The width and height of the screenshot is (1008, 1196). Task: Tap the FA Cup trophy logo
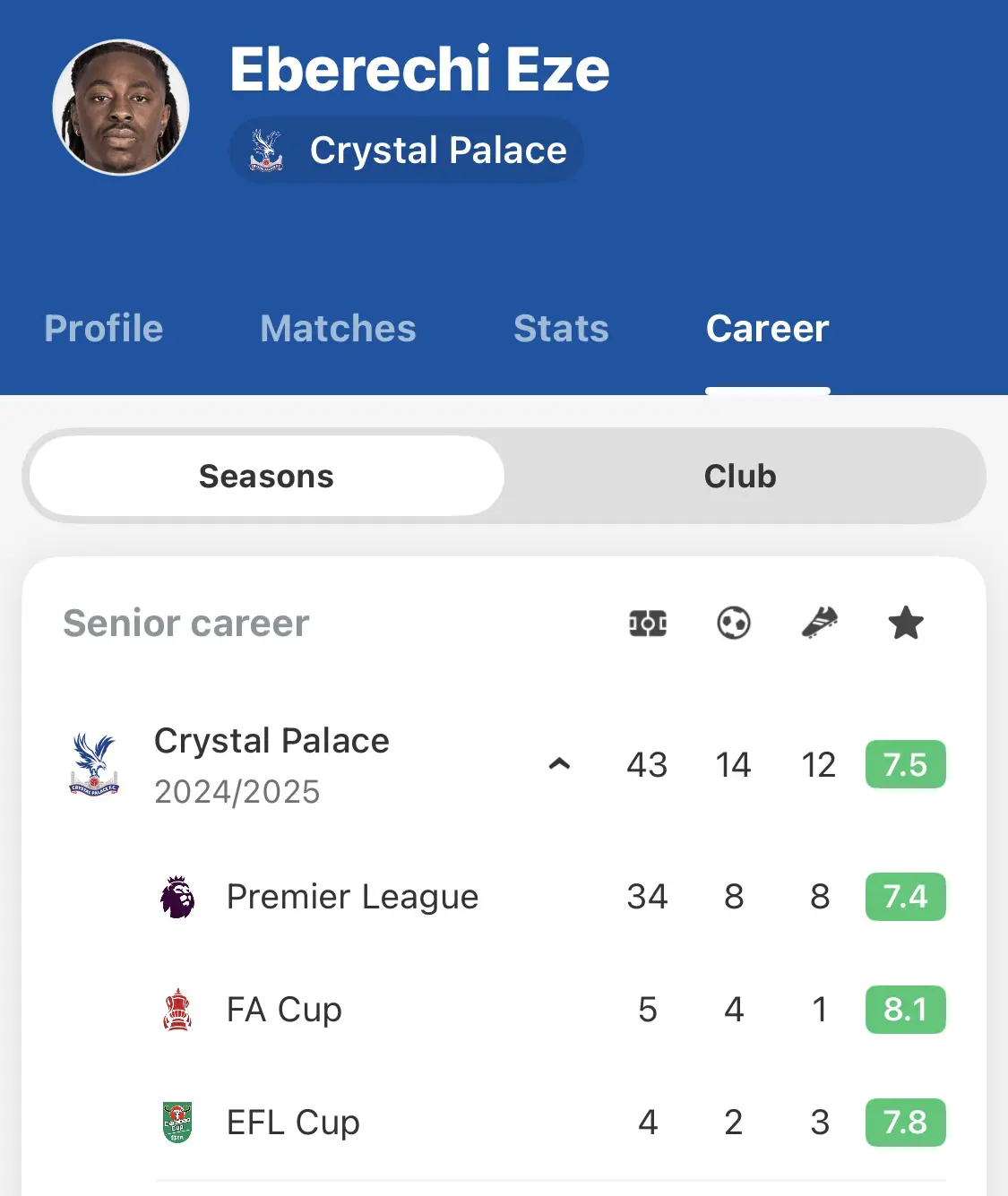click(x=177, y=1010)
